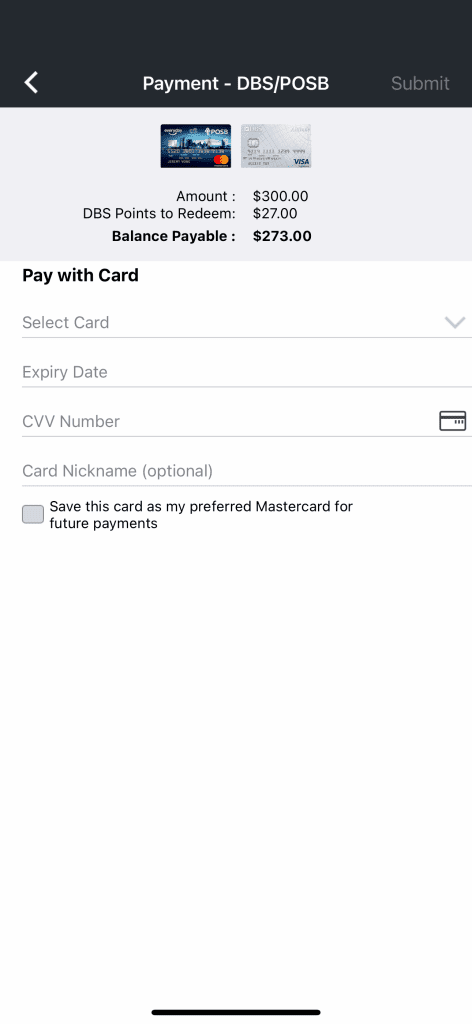
Task: Go back using the left arrow
Action: 31,83
